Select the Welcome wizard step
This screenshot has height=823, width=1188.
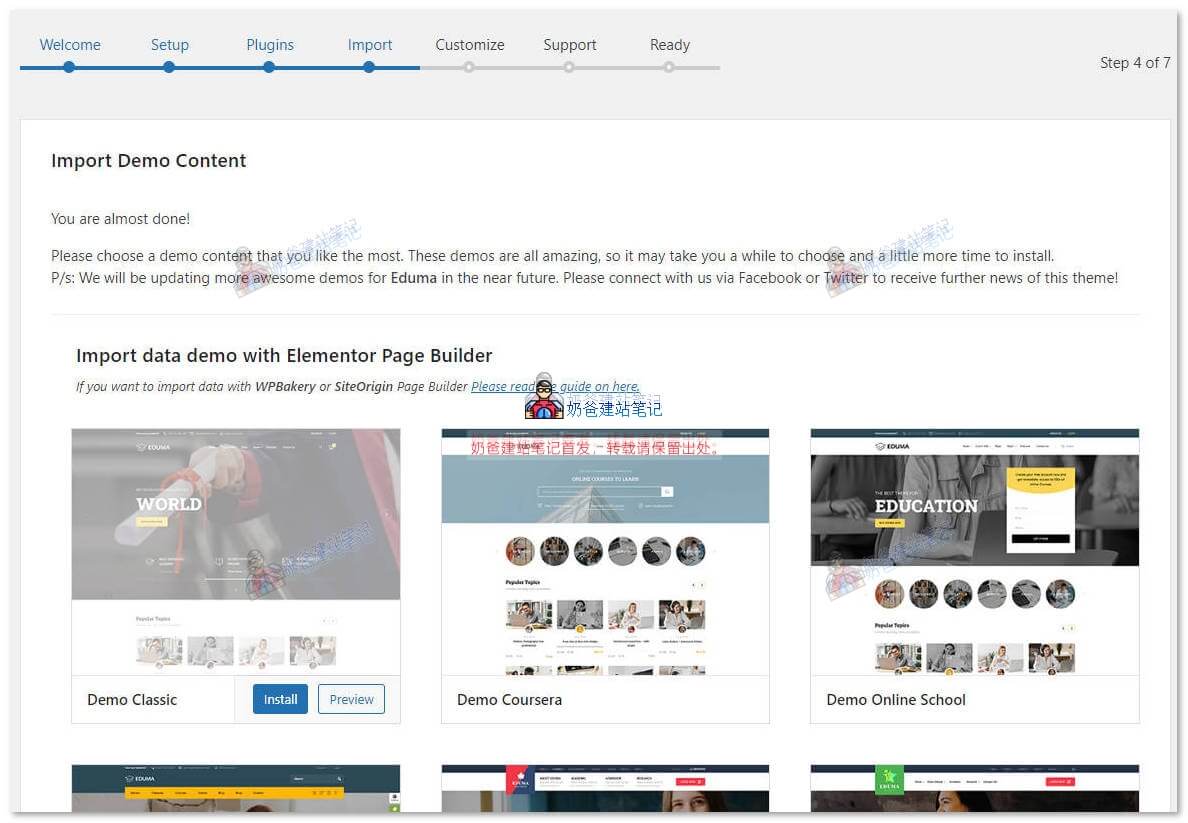[x=69, y=45]
